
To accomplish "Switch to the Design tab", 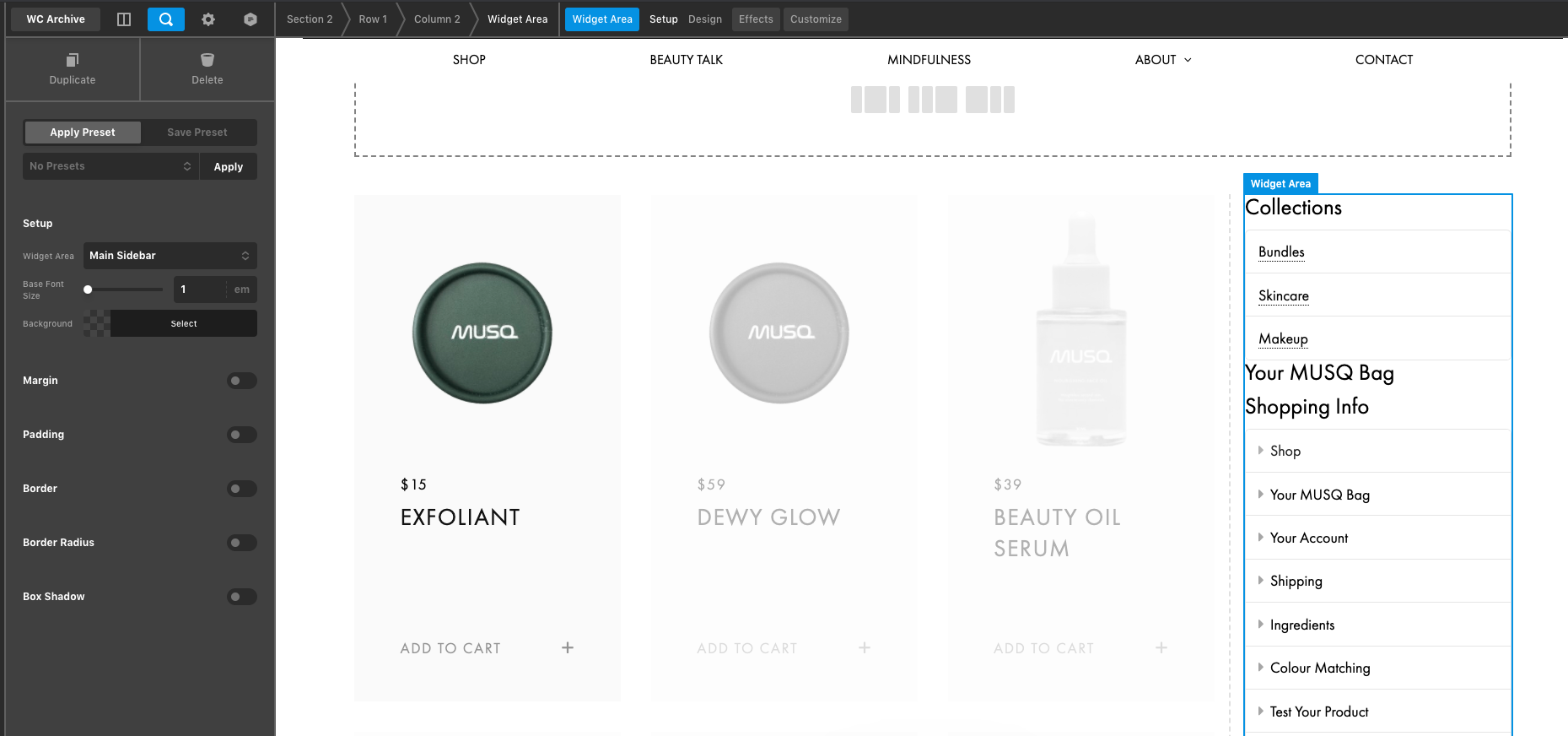I will [704, 19].
